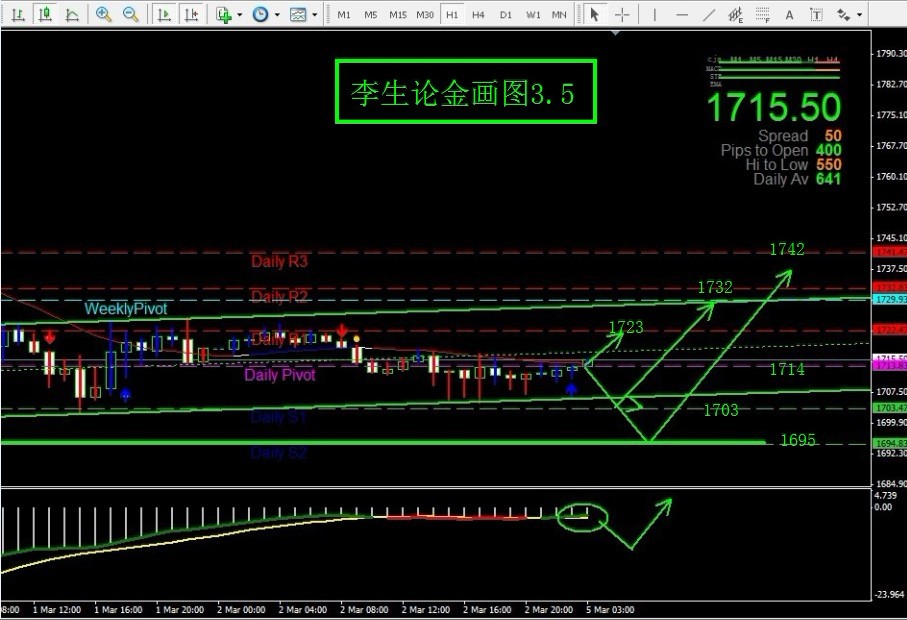The image size is (907, 620).
Task: Draw a vertical line on chart
Action: (655, 15)
